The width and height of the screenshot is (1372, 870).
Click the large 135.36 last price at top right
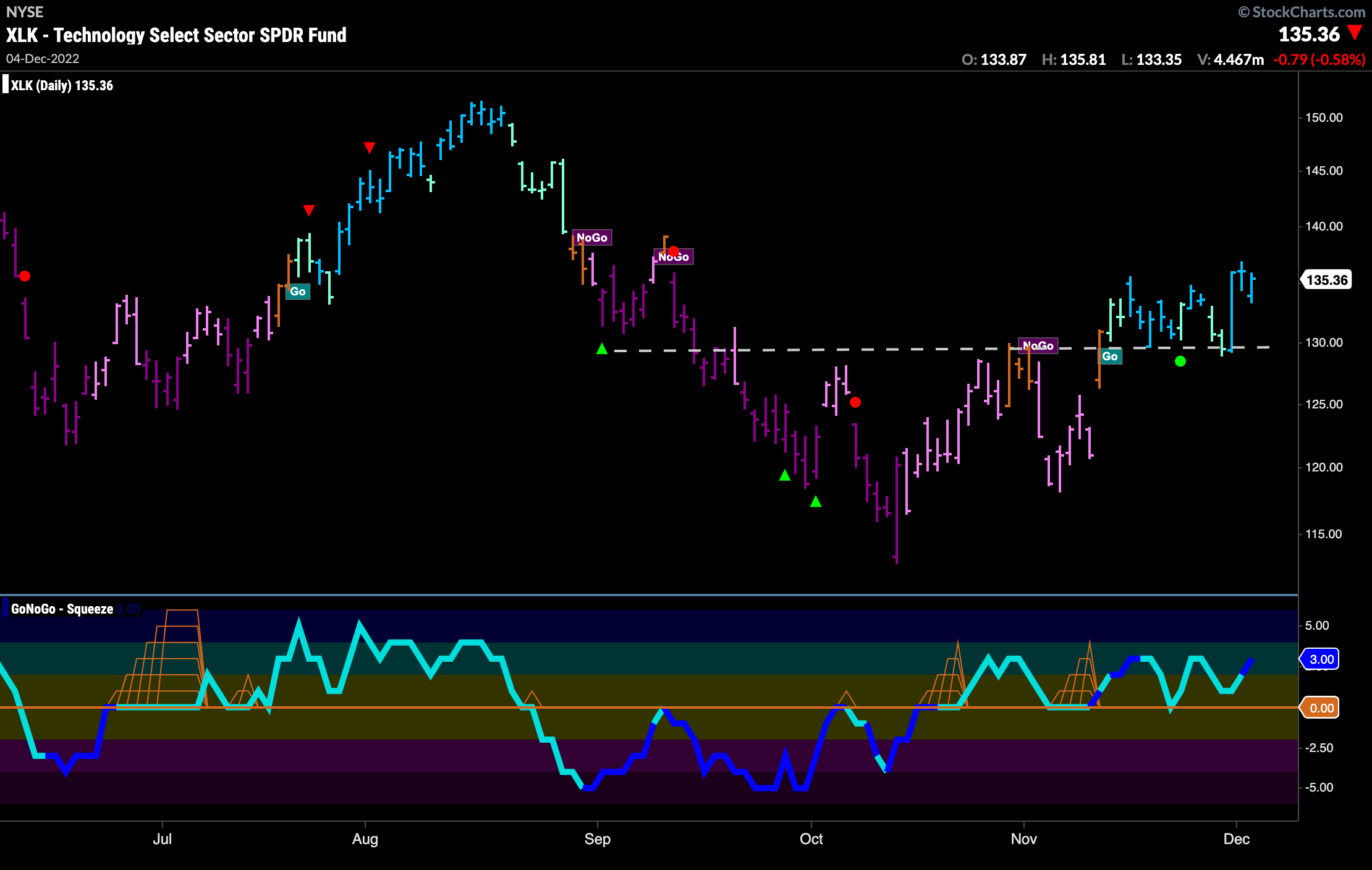coord(1309,35)
